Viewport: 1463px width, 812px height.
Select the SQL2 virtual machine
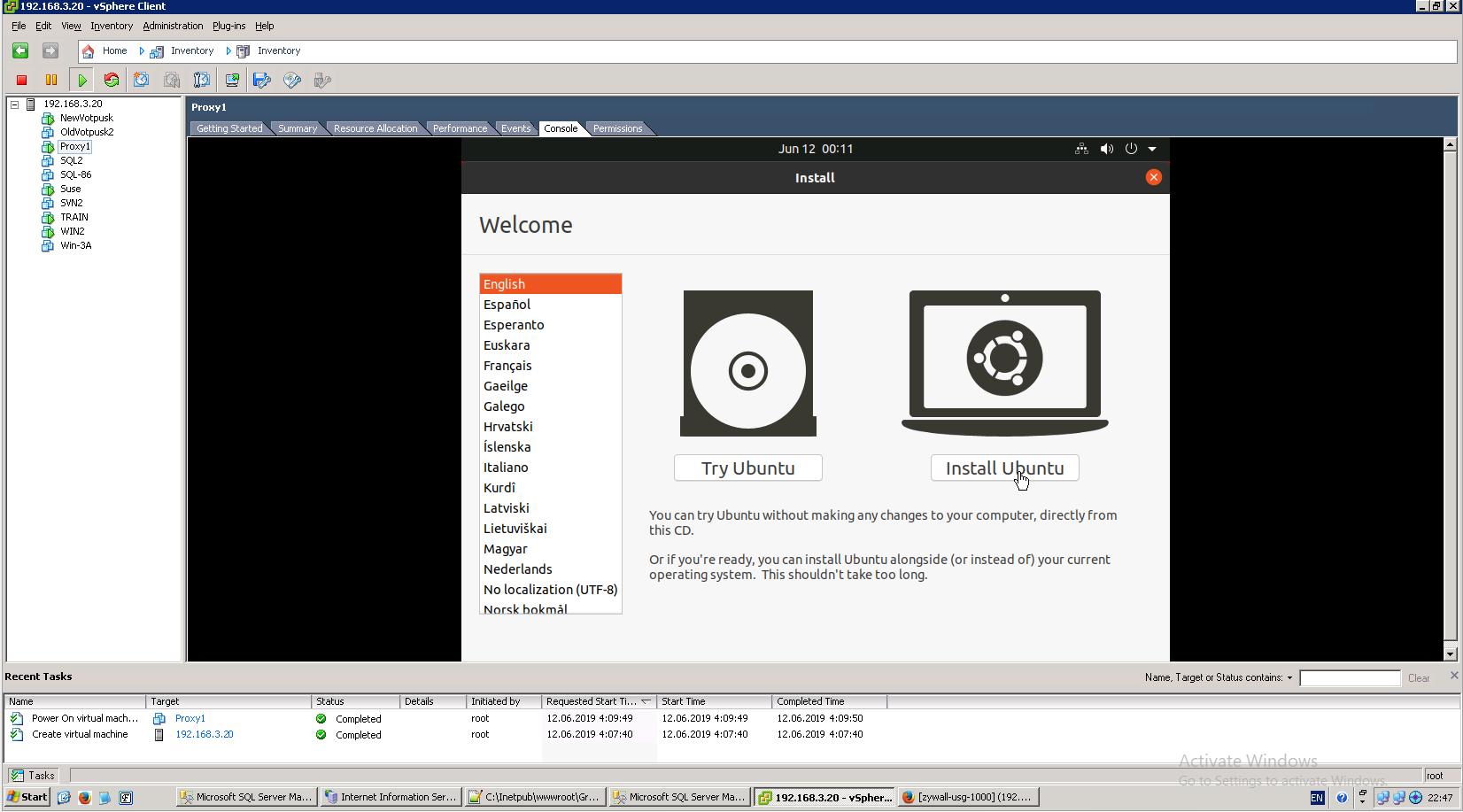(72, 161)
